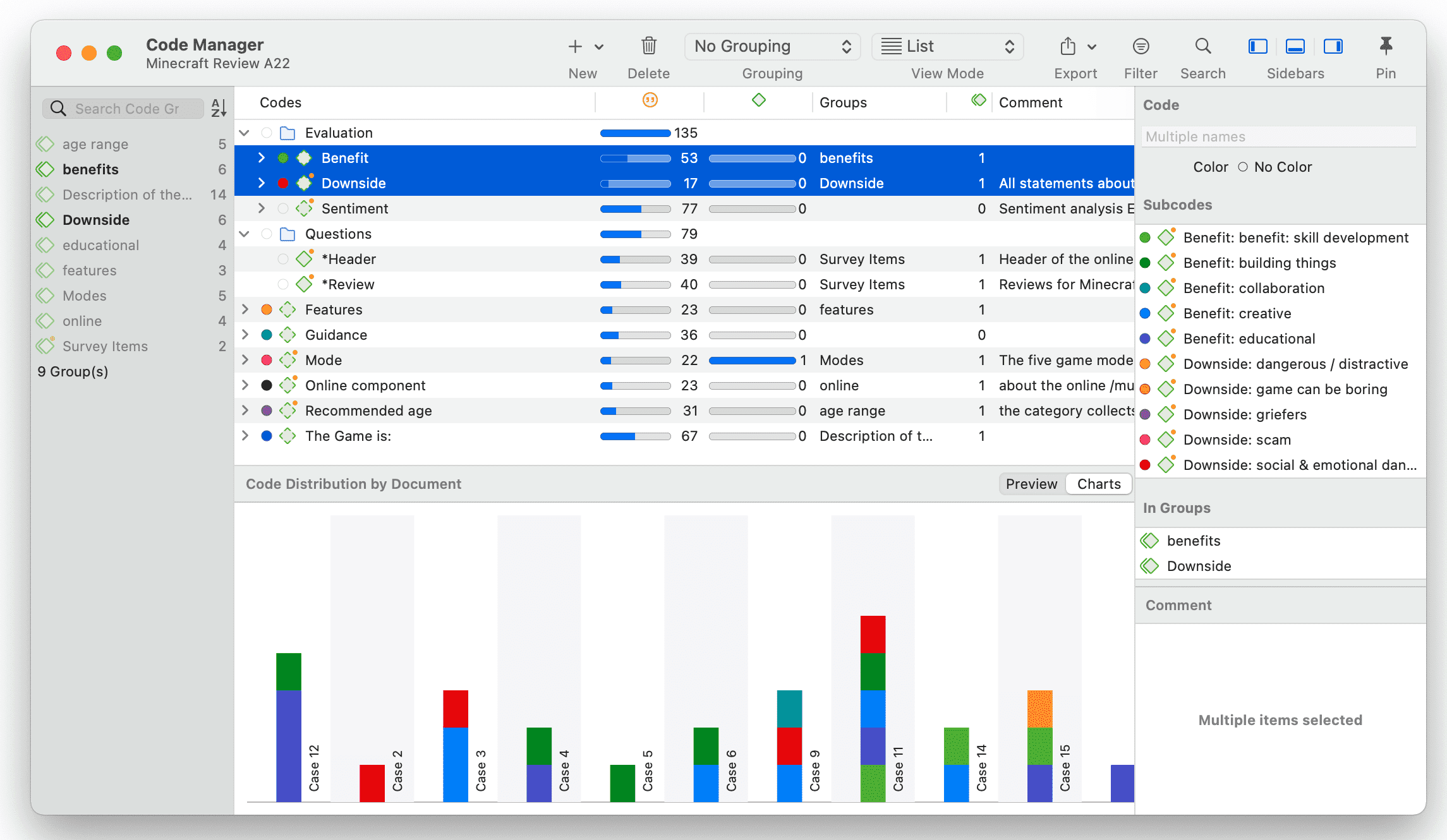The height and width of the screenshot is (840, 1447).
Task: Toggle the Questions folder color circle
Action: [267, 234]
